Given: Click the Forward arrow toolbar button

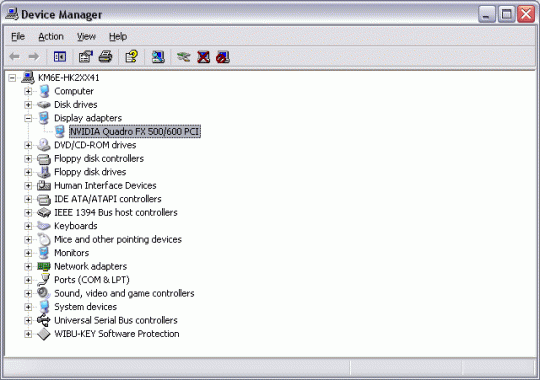Looking at the screenshot, I should 33,57.
